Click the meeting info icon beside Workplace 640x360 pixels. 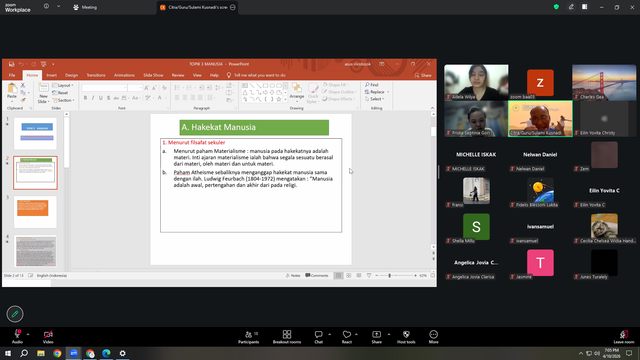[x=46, y=7]
